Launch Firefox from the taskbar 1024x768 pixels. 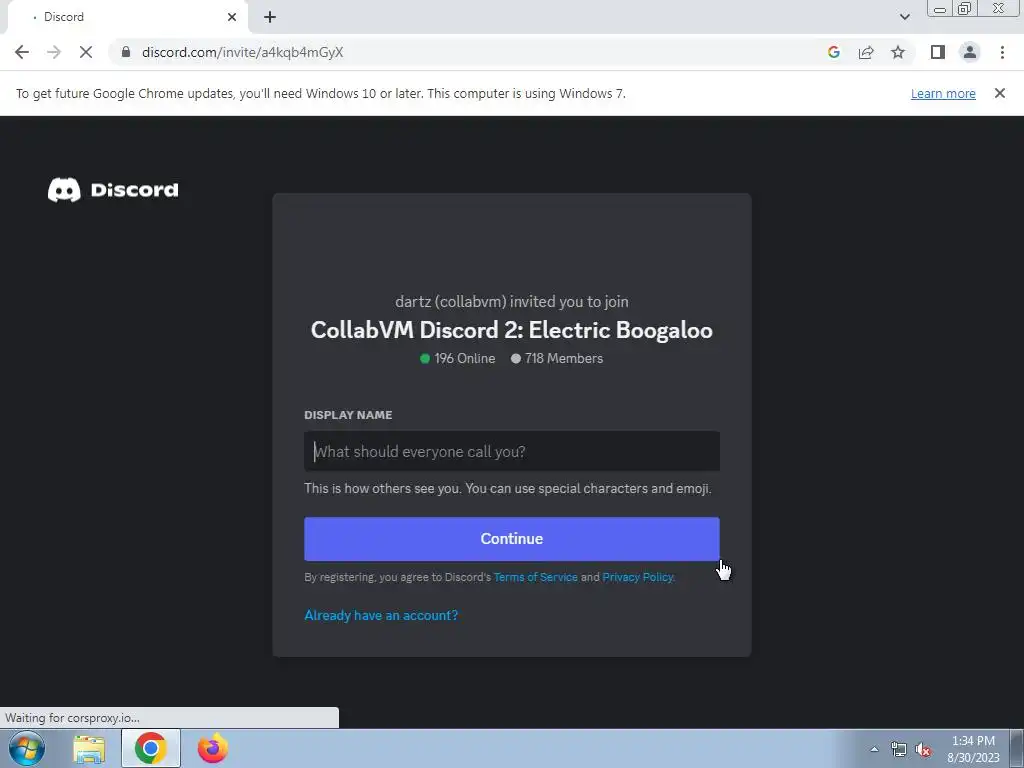(x=213, y=748)
